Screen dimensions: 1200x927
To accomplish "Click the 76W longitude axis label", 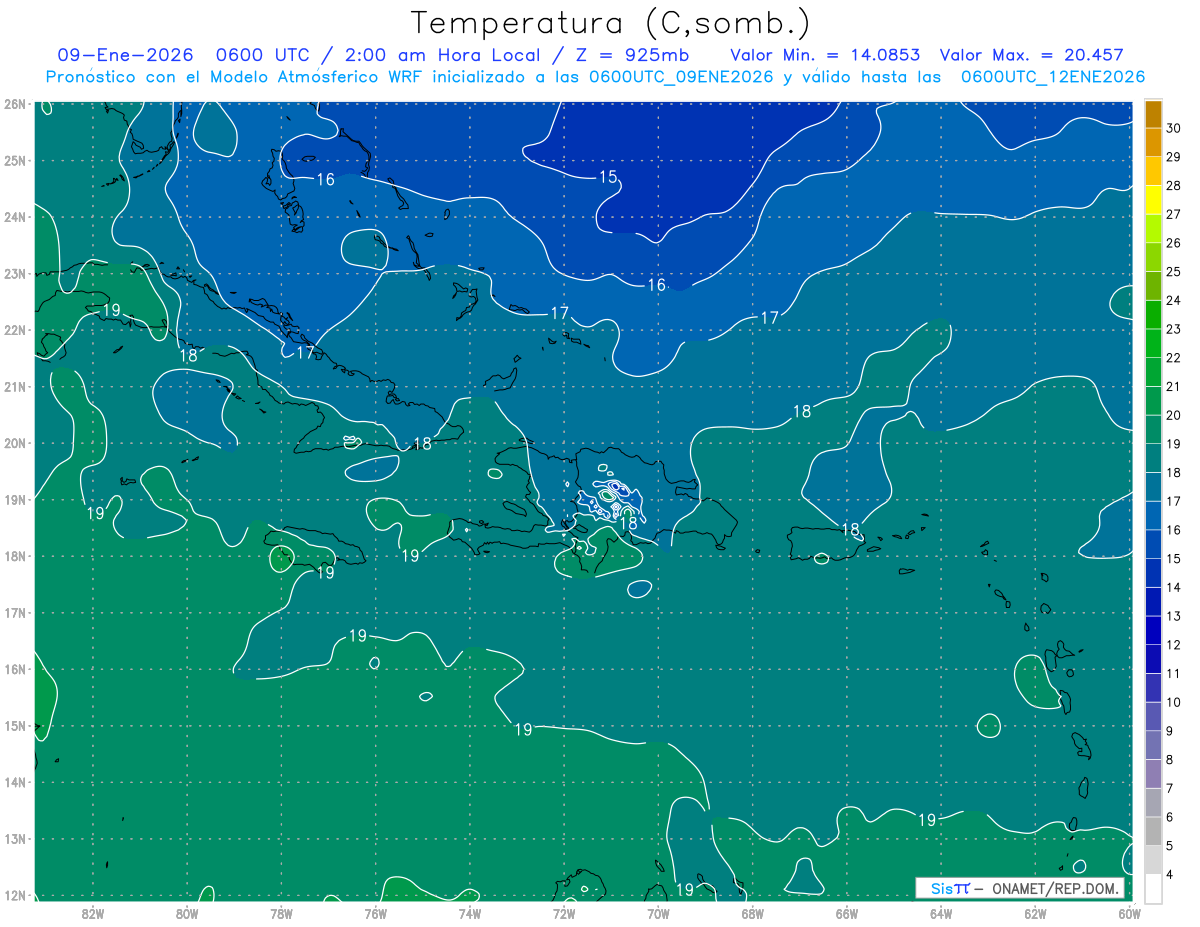I will (x=375, y=913).
